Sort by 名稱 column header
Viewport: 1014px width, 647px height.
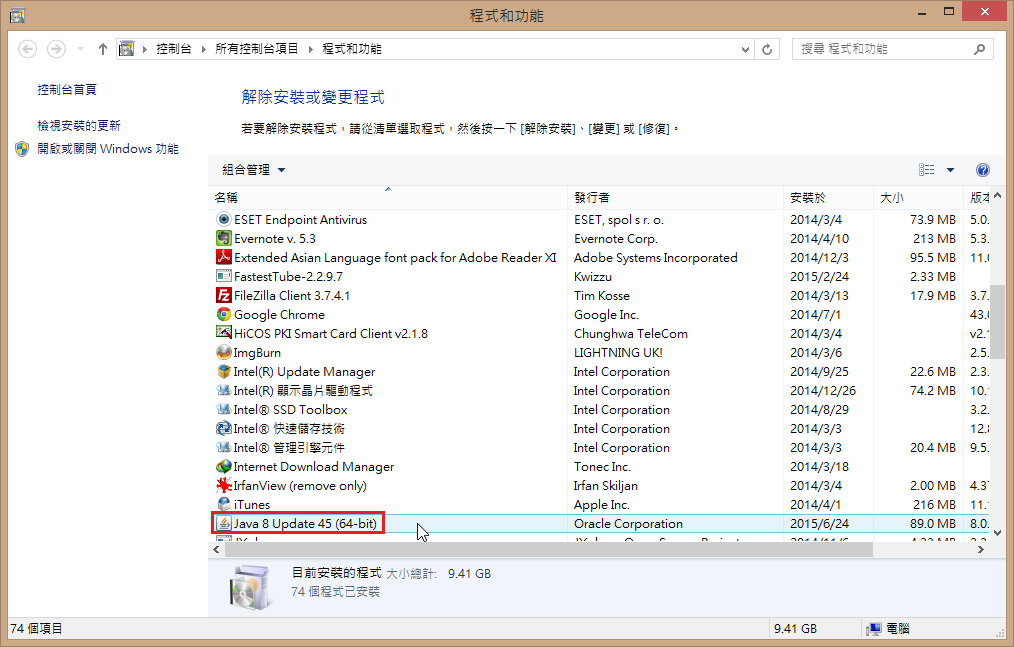[388, 197]
